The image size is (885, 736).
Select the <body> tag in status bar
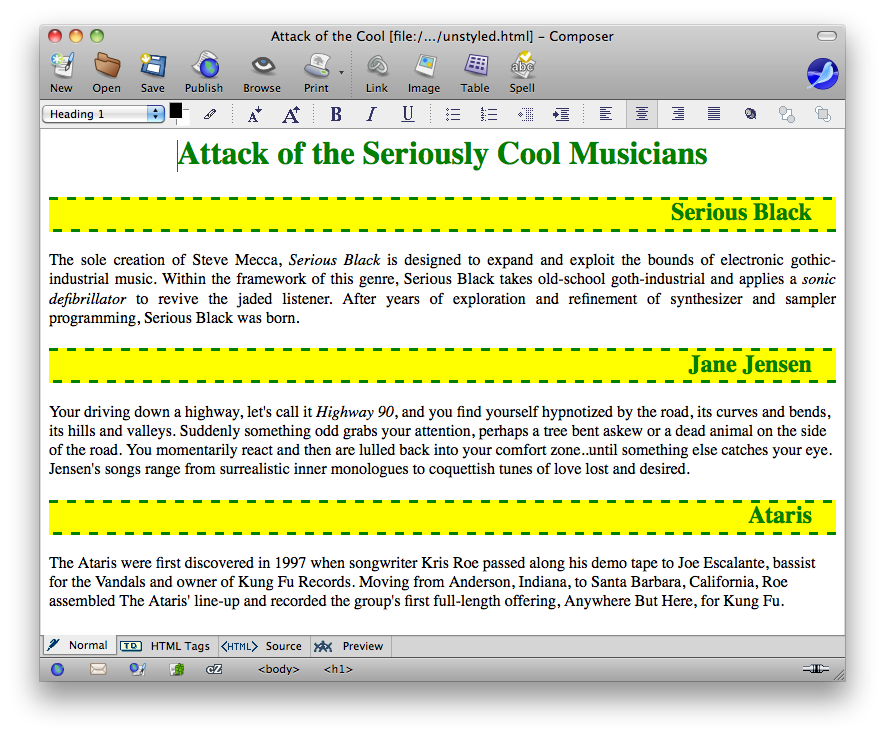pyautogui.click(x=279, y=669)
